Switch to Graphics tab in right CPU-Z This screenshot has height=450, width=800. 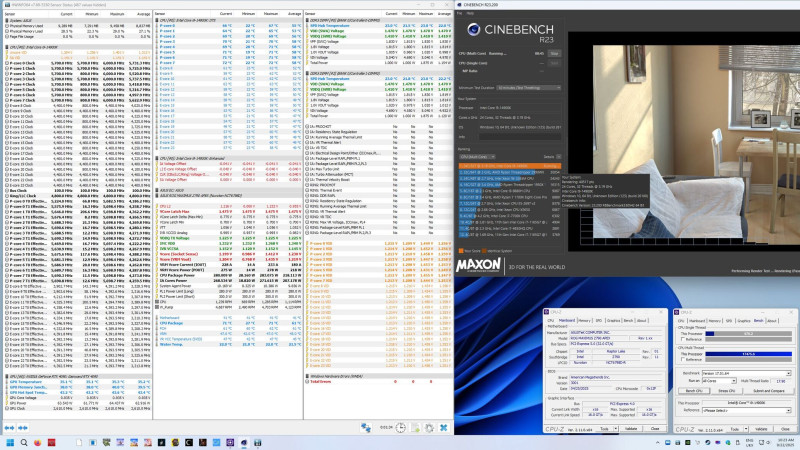coord(743,320)
